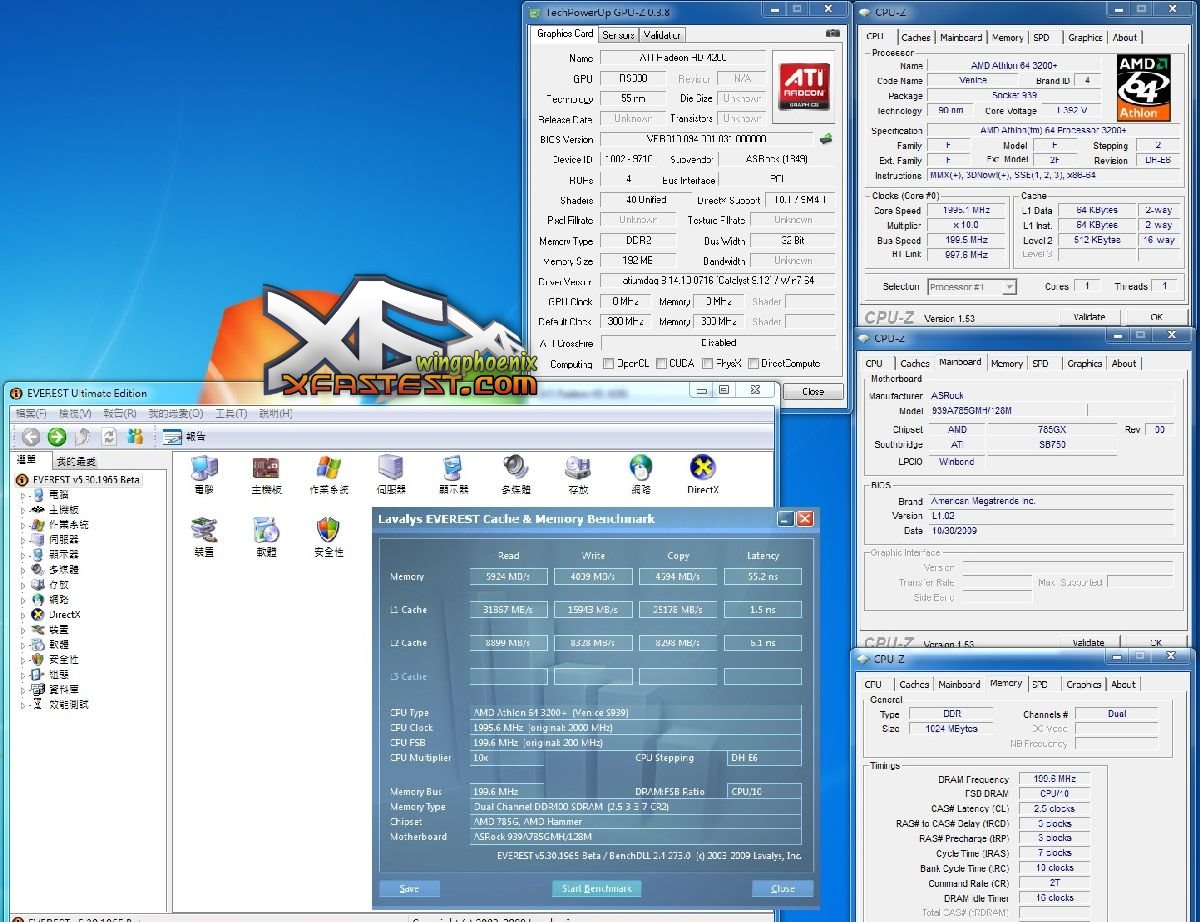The width and height of the screenshot is (1200, 922).
Task: Expand the 電腦 node in the EVEREST tree
Action: click(x=24, y=495)
